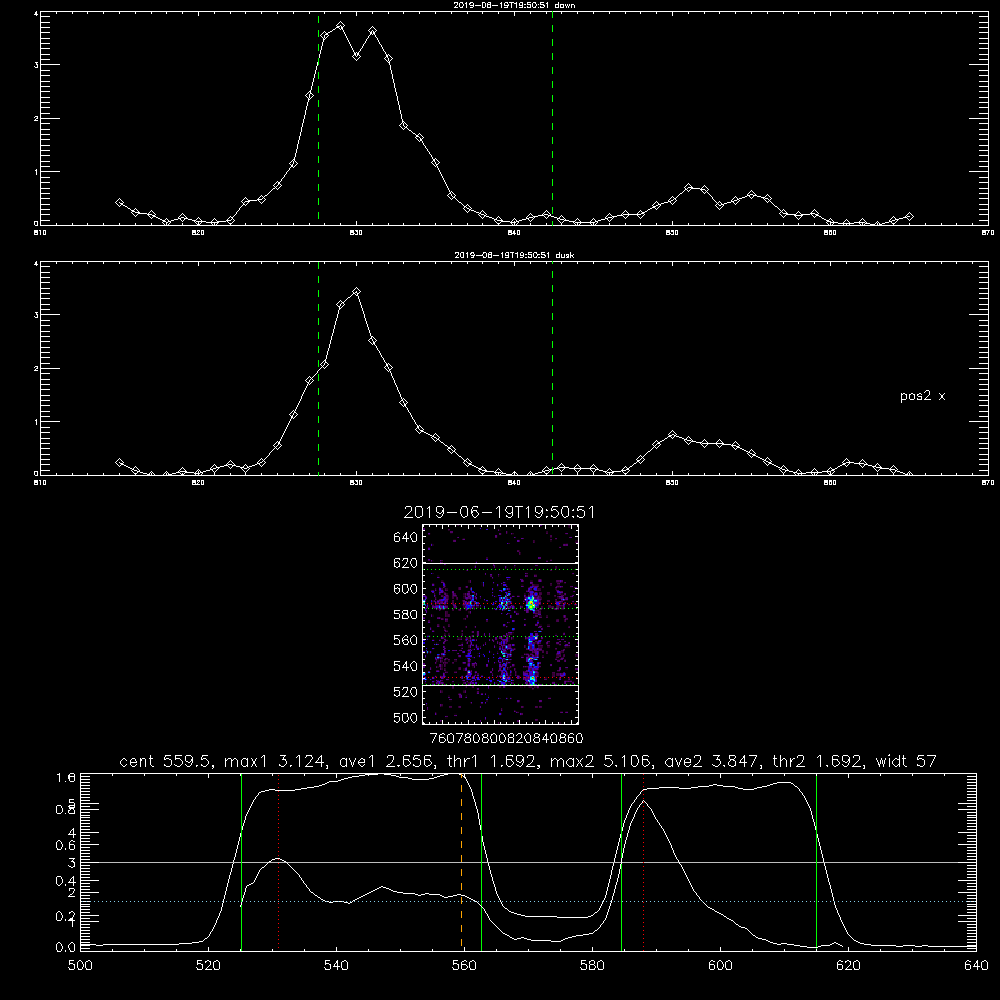Click the timestamp title above the heatmap image

499,512
